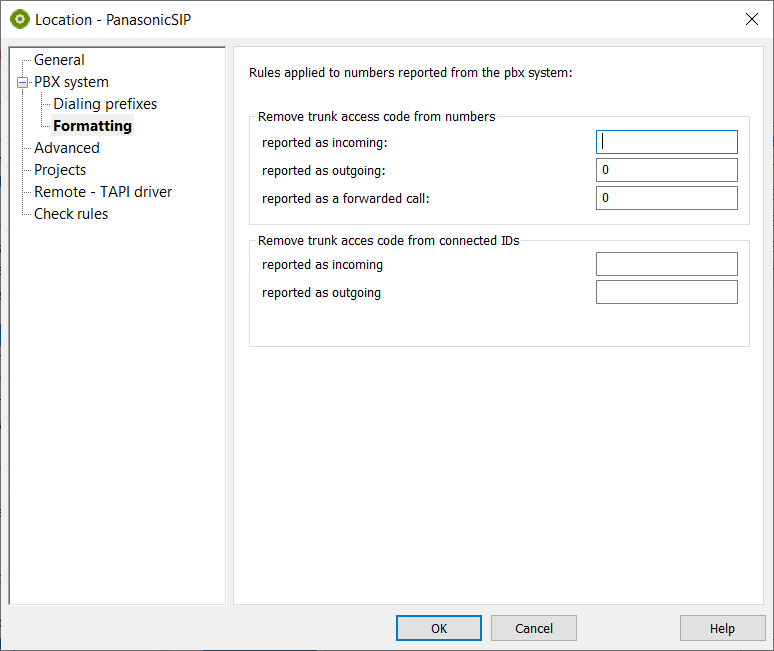The height and width of the screenshot is (651, 774).
Task: Close the Location - PanasonicSIP dialog
Action: 751,19
